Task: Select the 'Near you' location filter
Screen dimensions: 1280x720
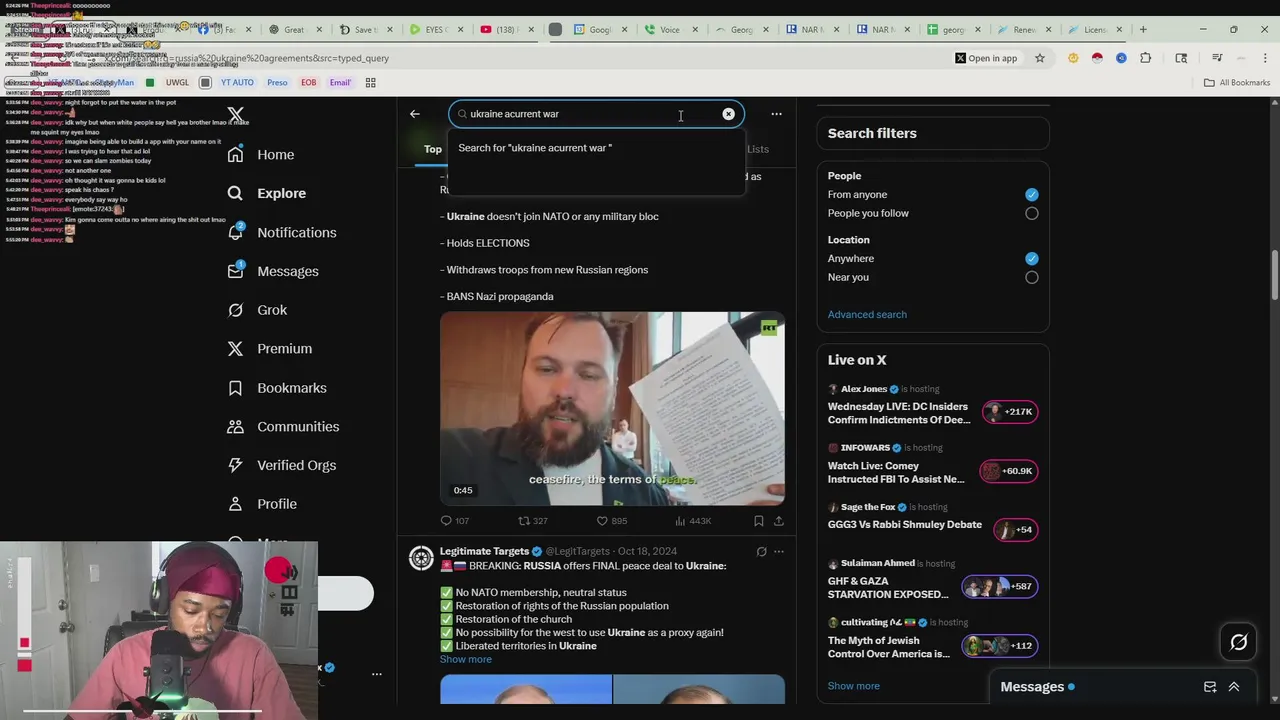Action: 1031,277
